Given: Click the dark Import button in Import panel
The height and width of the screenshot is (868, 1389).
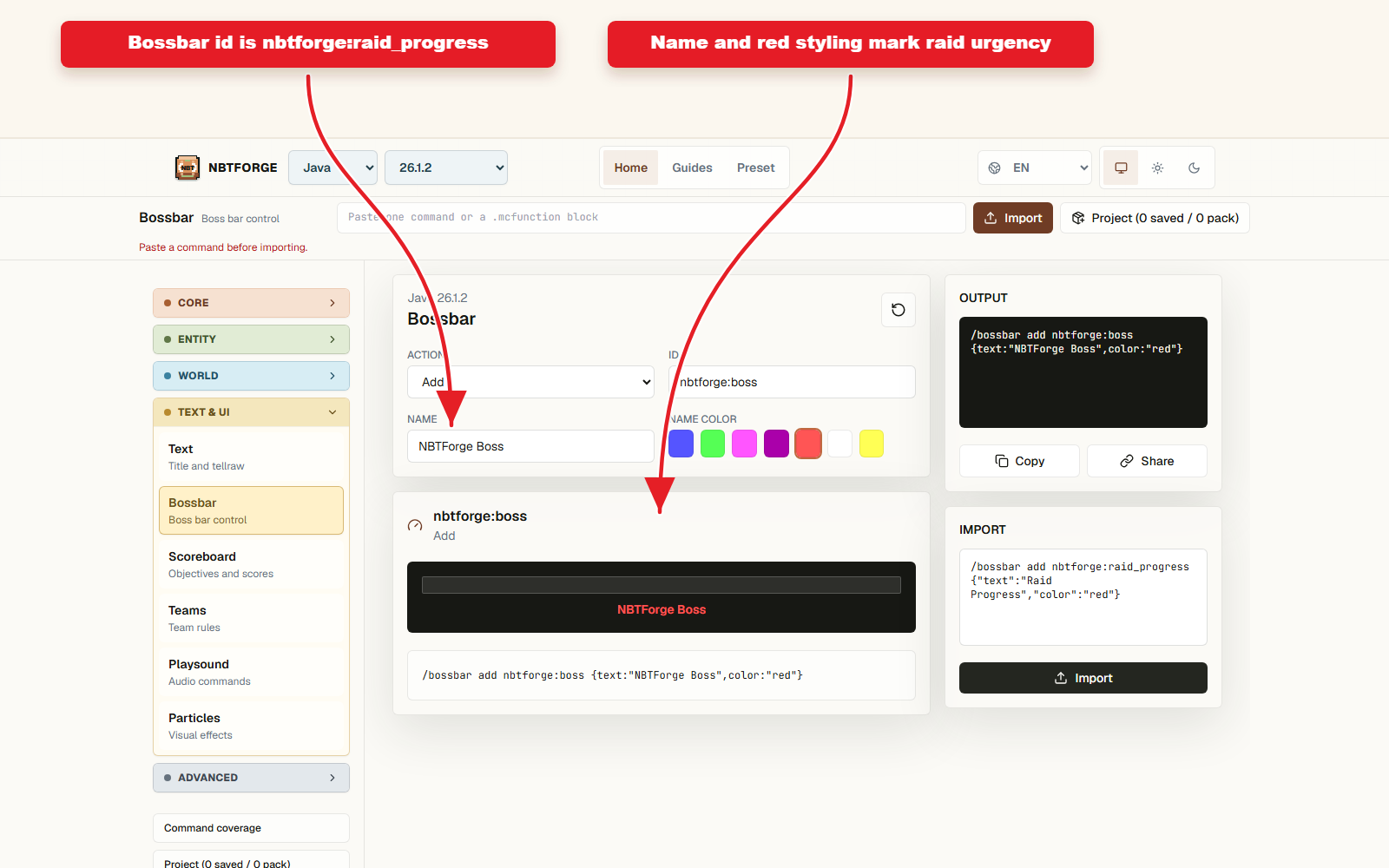Looking at the screenshot, I should click(x=1083, y=678).
